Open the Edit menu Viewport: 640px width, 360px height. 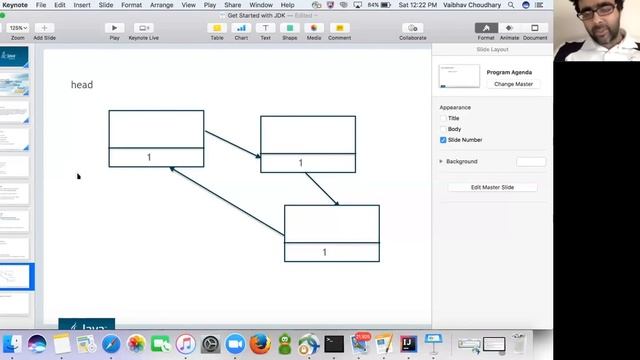(x=60, y=5)
